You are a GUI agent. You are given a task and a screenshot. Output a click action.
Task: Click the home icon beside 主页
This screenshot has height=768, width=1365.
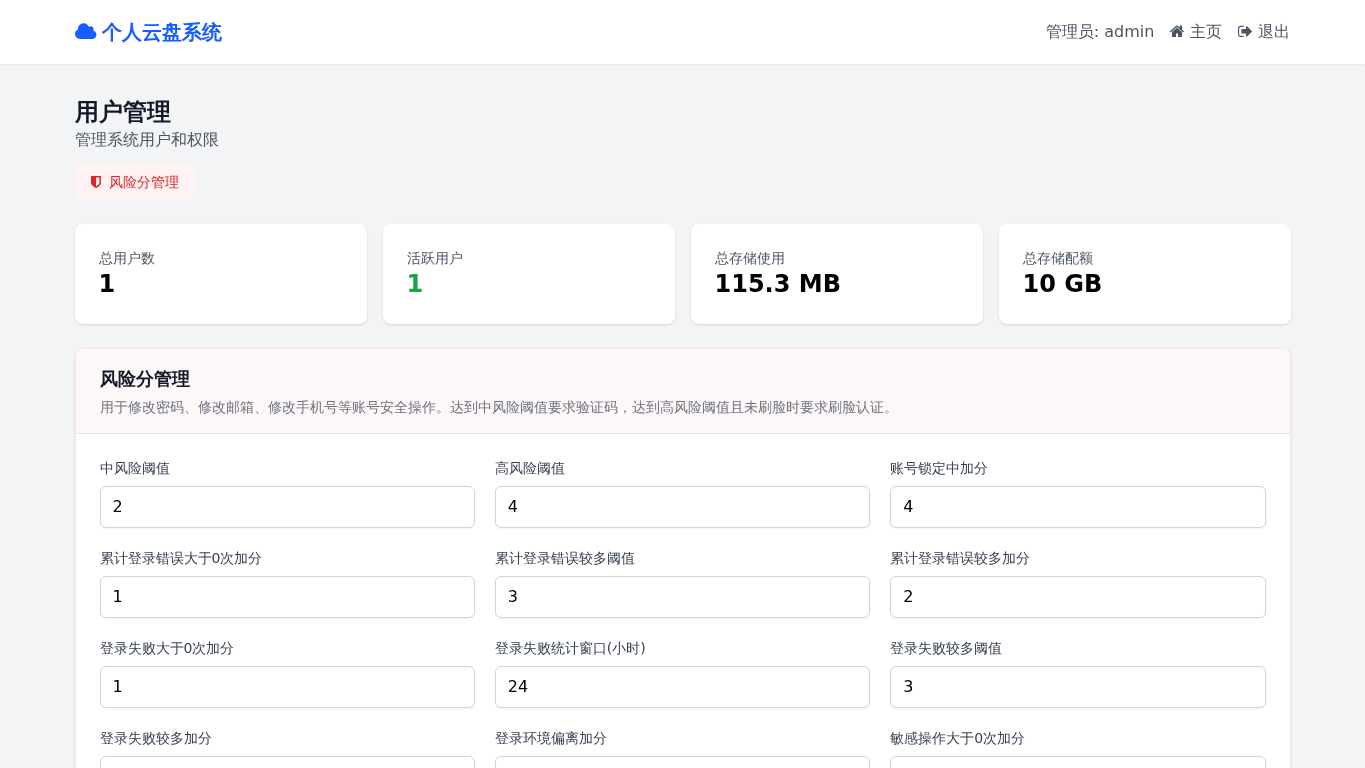click(x=1177, y=32)
